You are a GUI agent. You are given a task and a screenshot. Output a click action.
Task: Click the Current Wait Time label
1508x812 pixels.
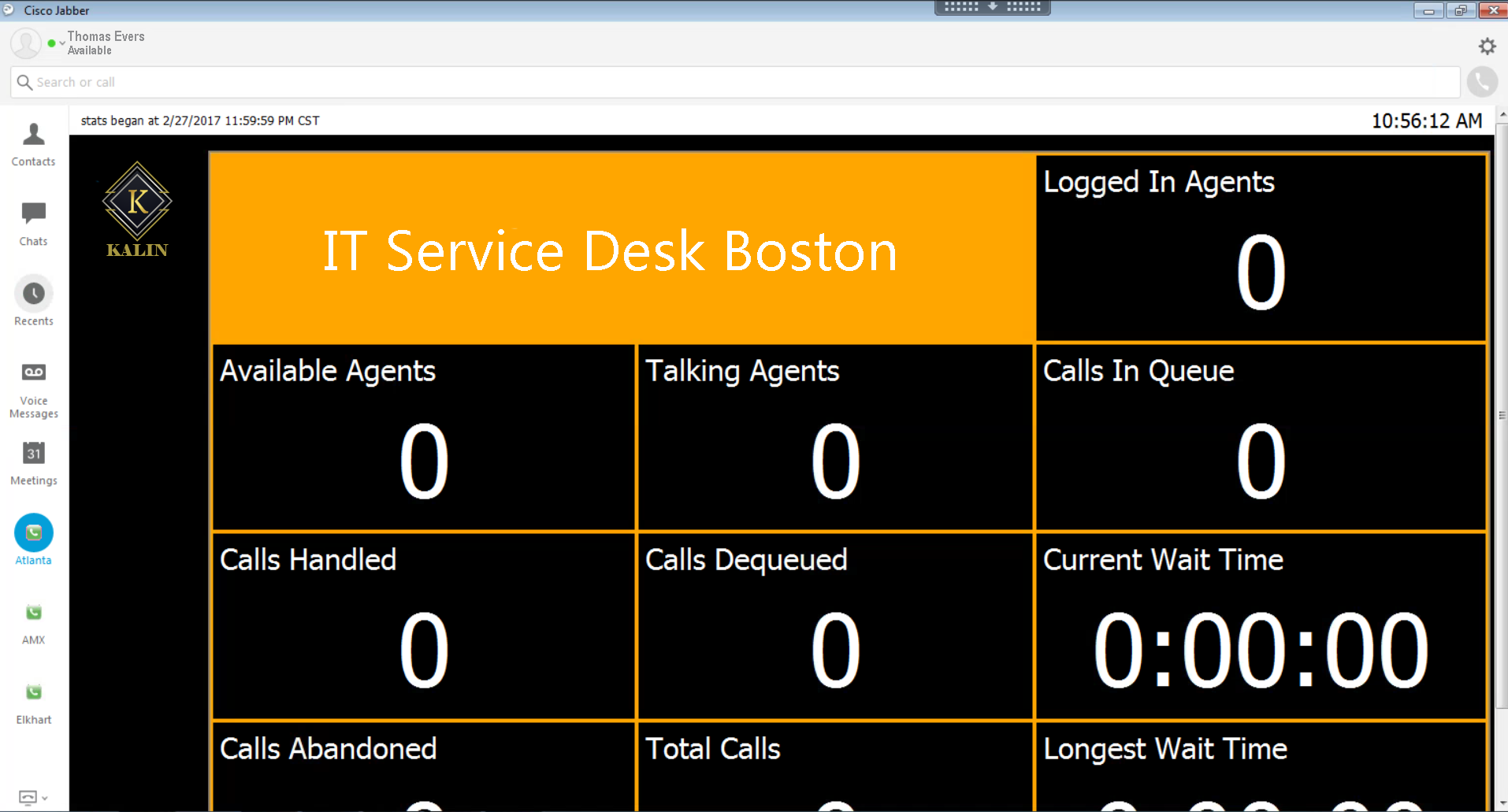(x=1163, y=560)
